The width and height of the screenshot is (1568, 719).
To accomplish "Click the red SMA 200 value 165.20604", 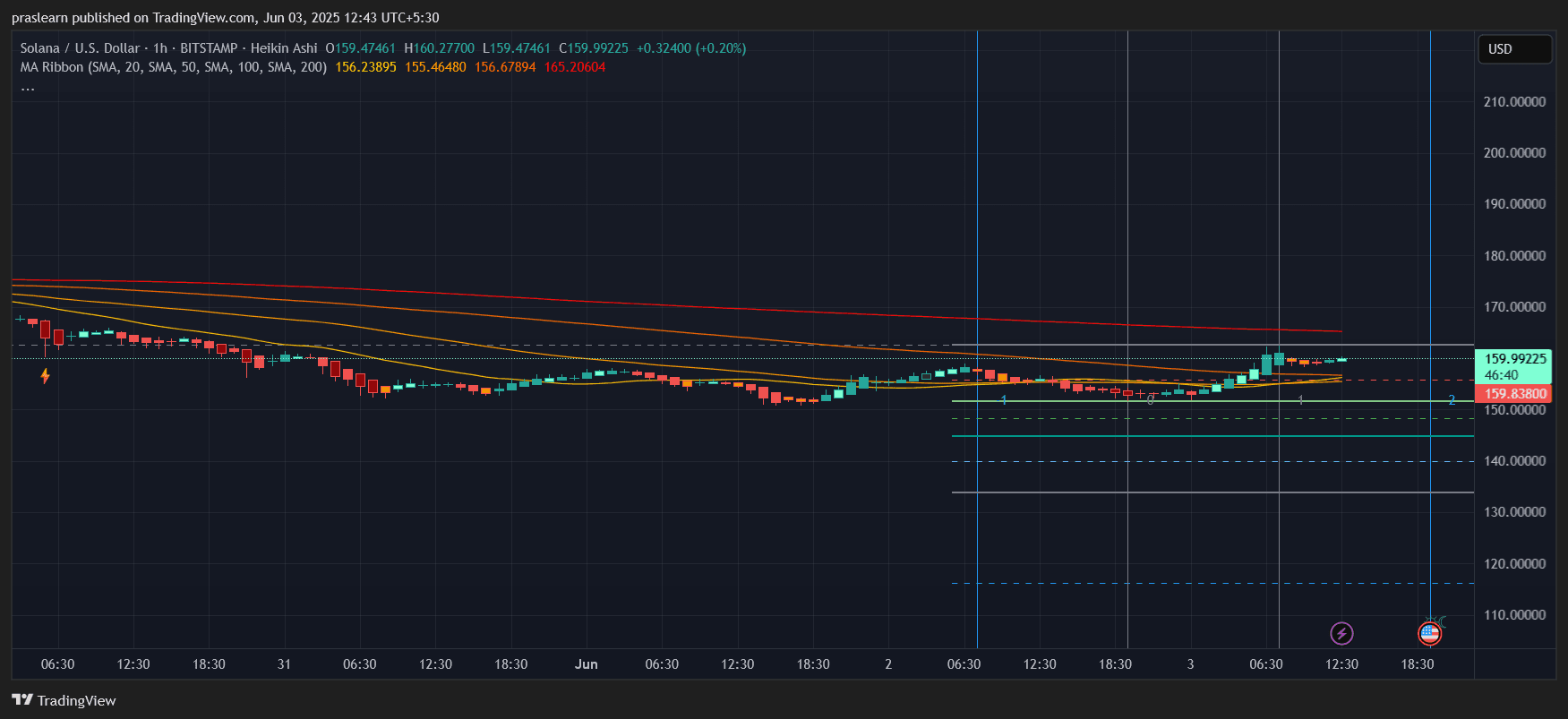I will click(575, 67).
